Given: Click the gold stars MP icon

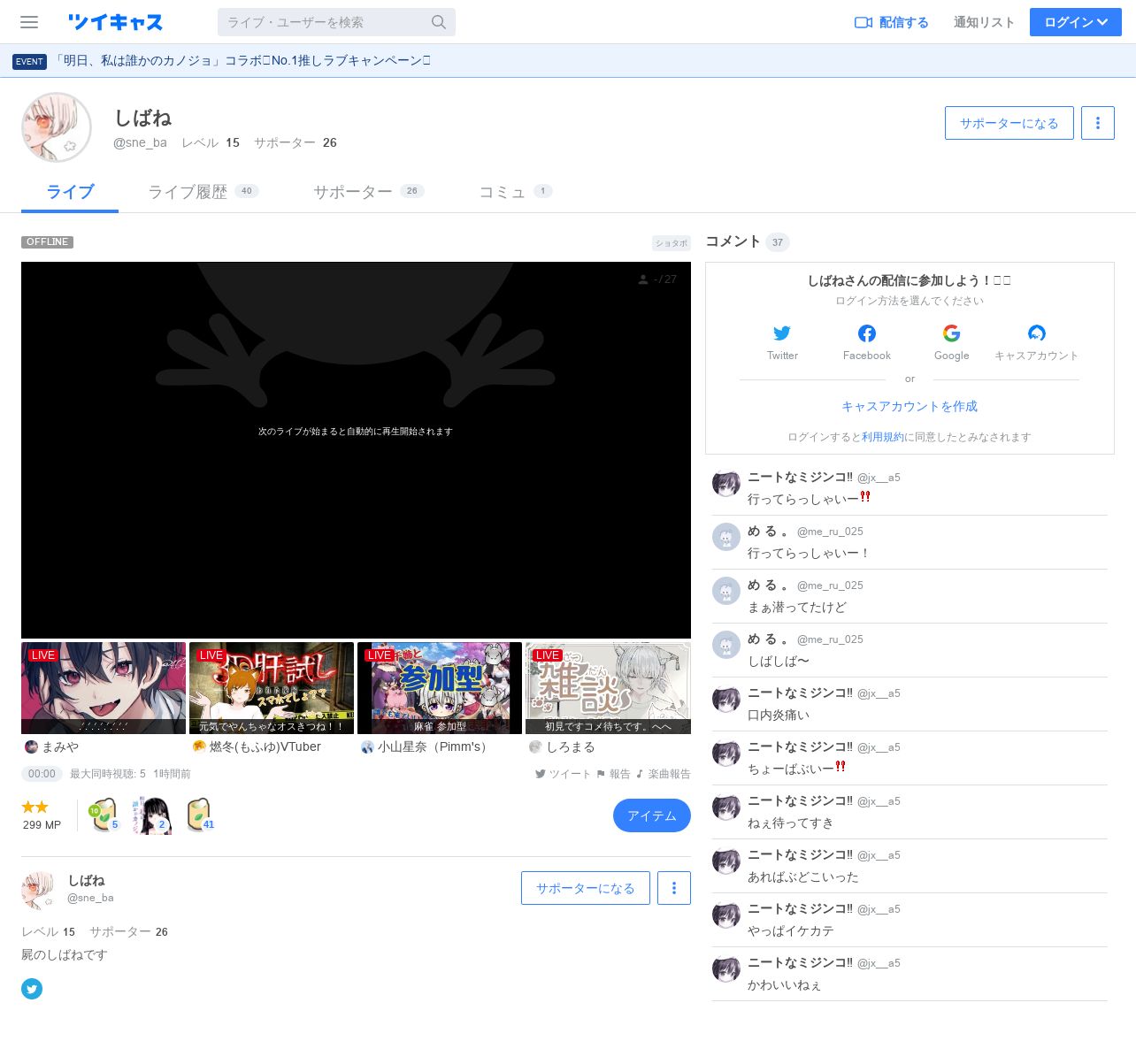Looking at the screenshot, I should pos(35,807).
